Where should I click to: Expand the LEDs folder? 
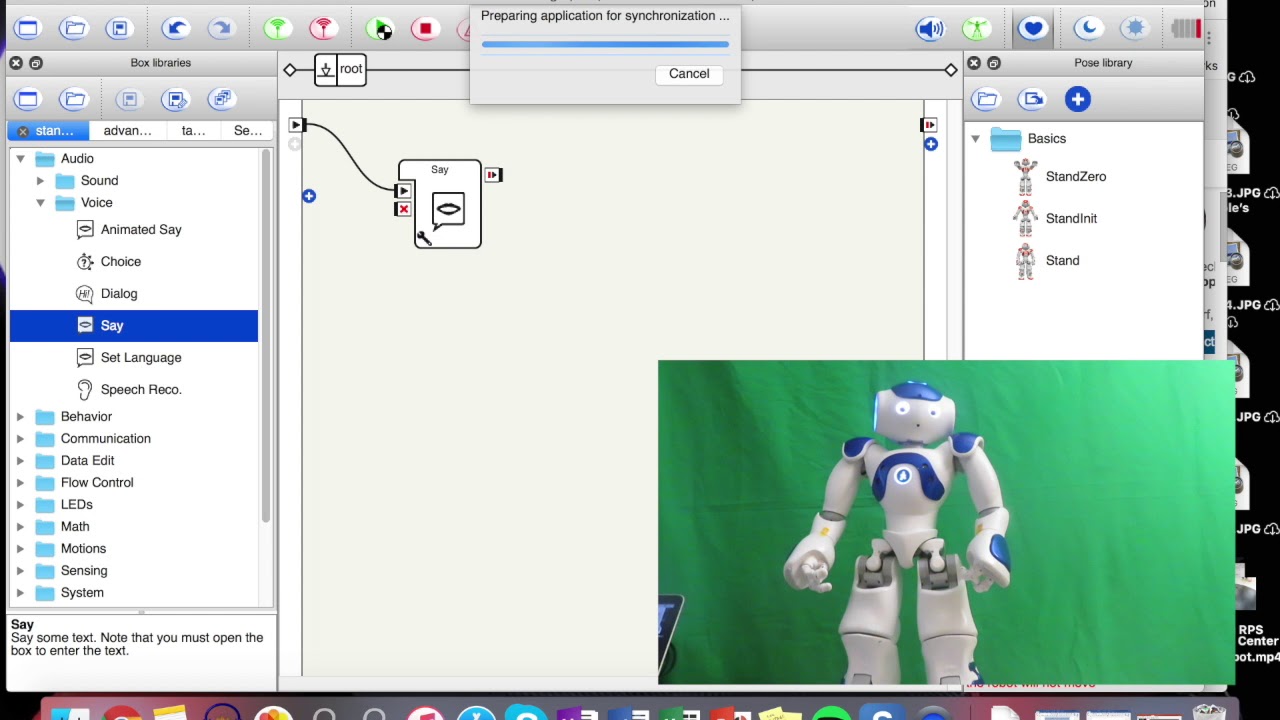point(20,505)
